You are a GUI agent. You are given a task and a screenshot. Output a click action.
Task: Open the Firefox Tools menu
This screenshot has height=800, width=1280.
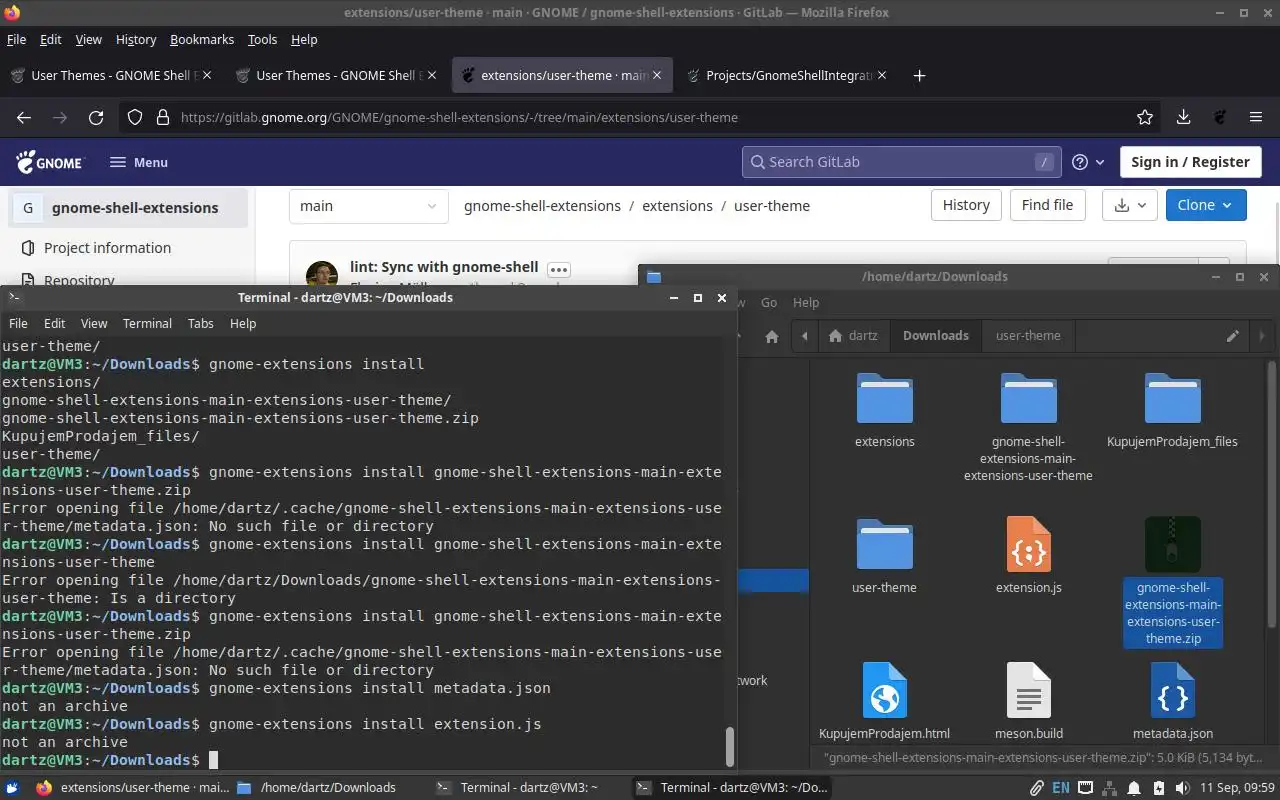pyautogui.click(x=262, y=39)
